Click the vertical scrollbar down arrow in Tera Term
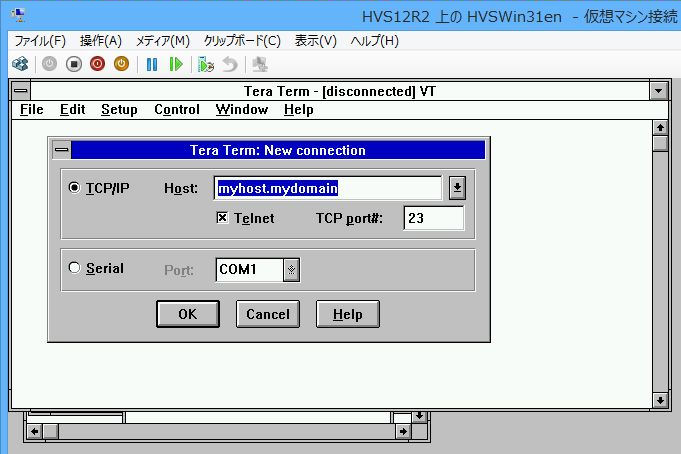681x454 pixels. pyautogui.click(x=659, y=400)
